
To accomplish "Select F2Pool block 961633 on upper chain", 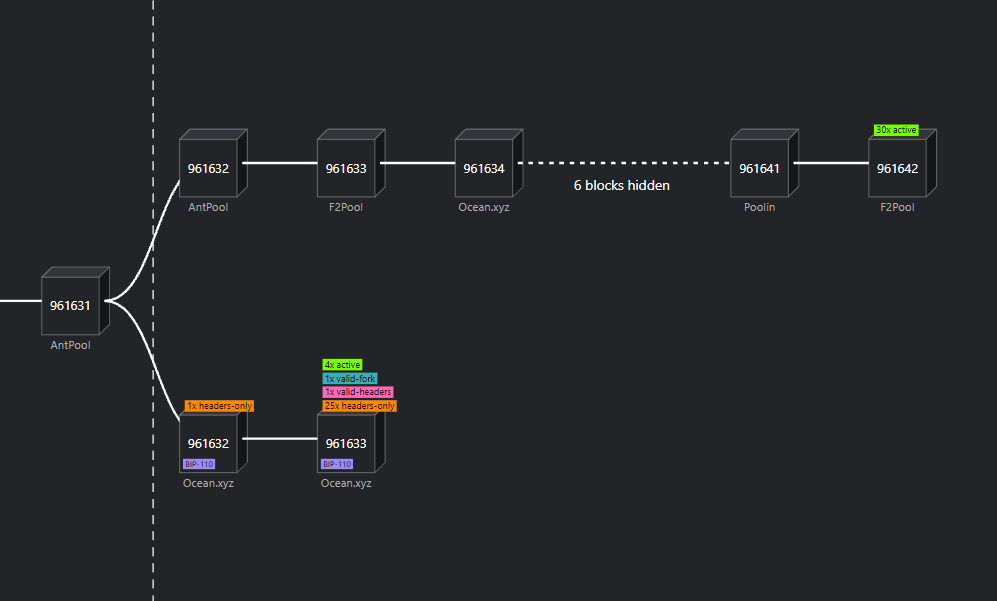I will point(351,163).
